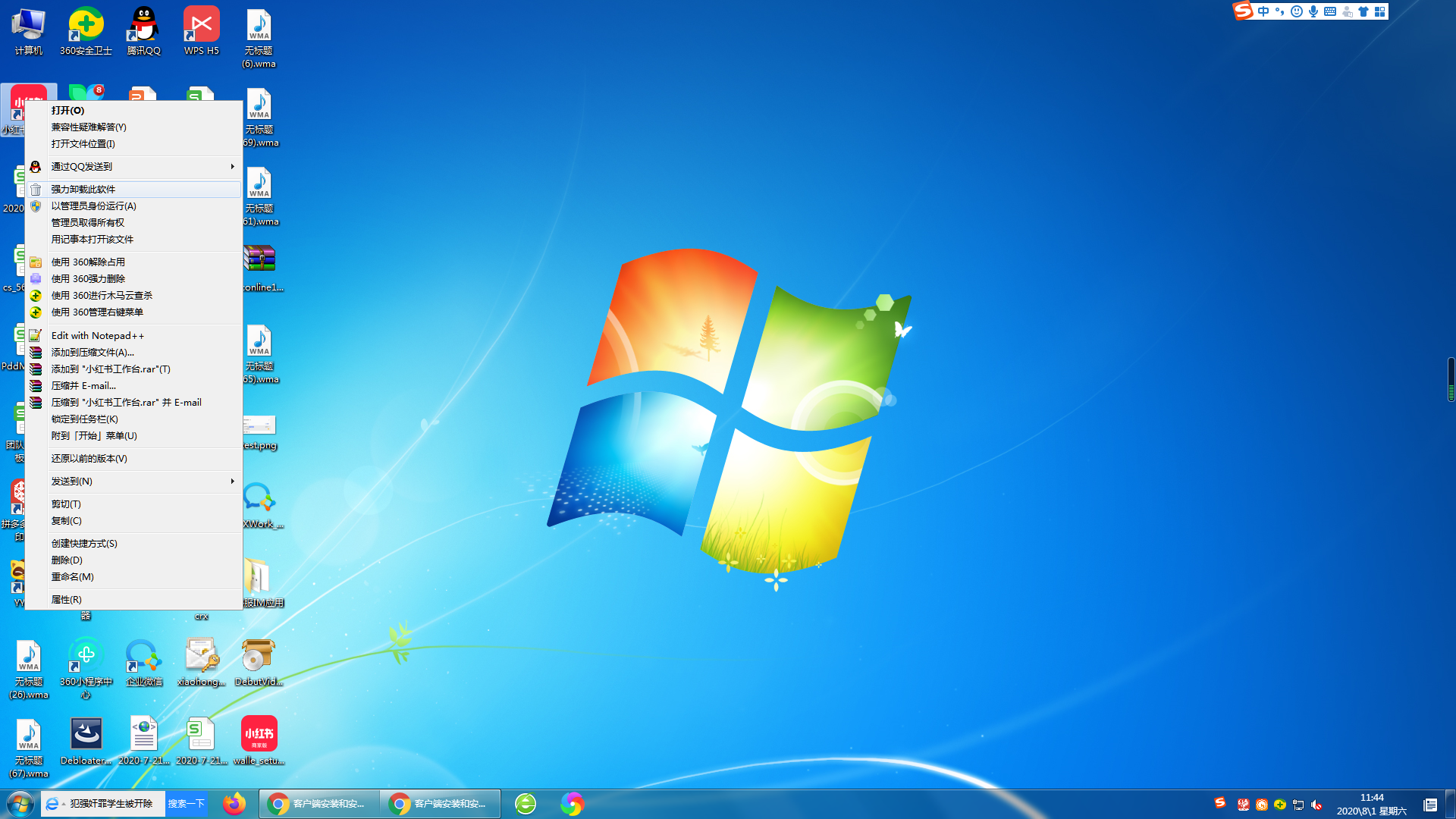Screen dimensions: 1456x819
Task: Open first 客户端安装和安 Chrome taskbar window
Action: point(319,804)
